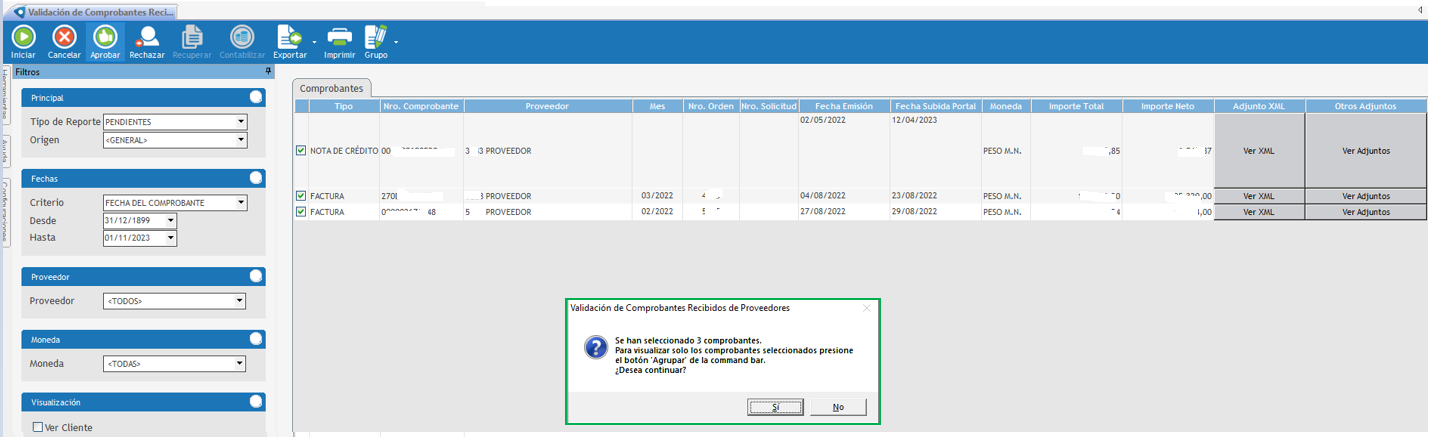Screen dimensions: 1429x437
Task: Pin the Filtros panel with pushpin icon
Action: click(268, 72)
